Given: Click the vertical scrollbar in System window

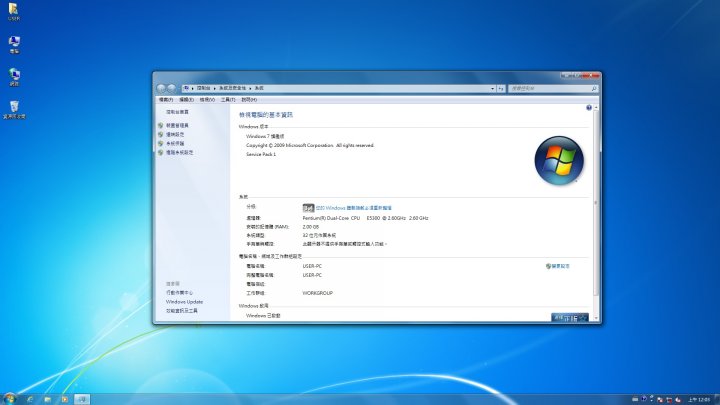Looking at the screenshot, I should tap(596, 202).
